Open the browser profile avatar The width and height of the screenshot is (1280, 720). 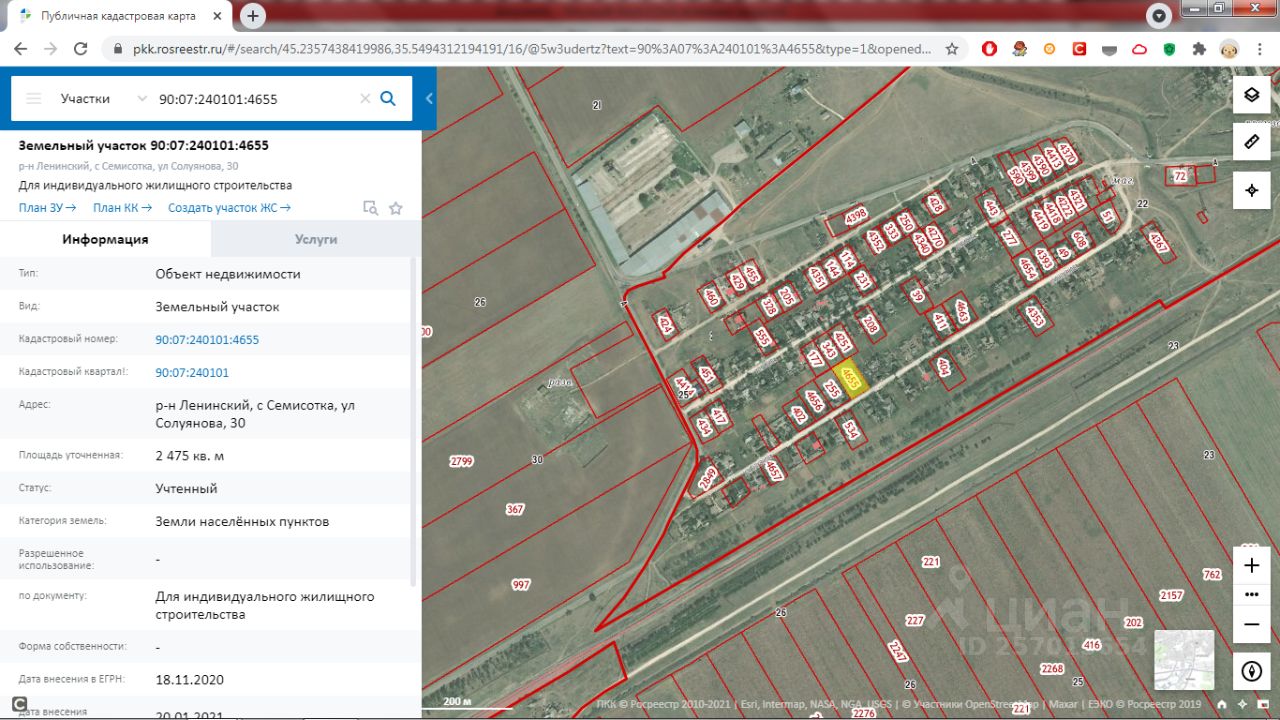(1229, 48)
